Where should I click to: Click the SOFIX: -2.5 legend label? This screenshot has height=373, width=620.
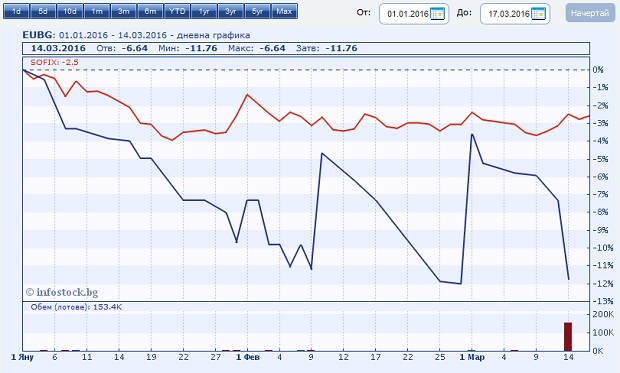point(55,62)
